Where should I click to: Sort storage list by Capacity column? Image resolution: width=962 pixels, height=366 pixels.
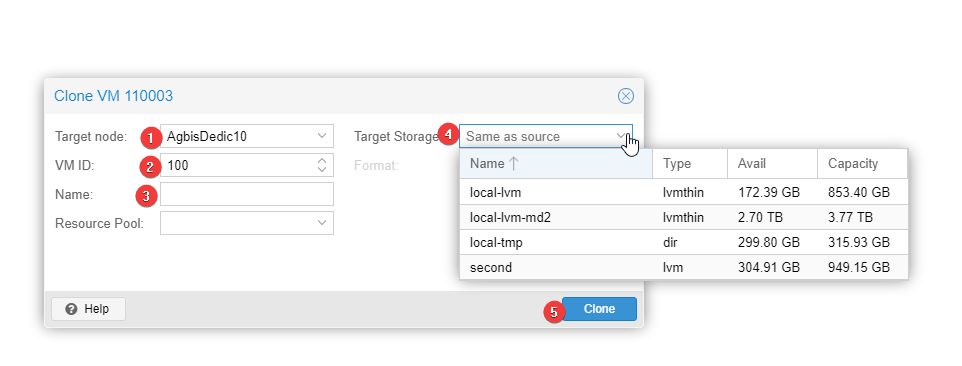[863, 164]
